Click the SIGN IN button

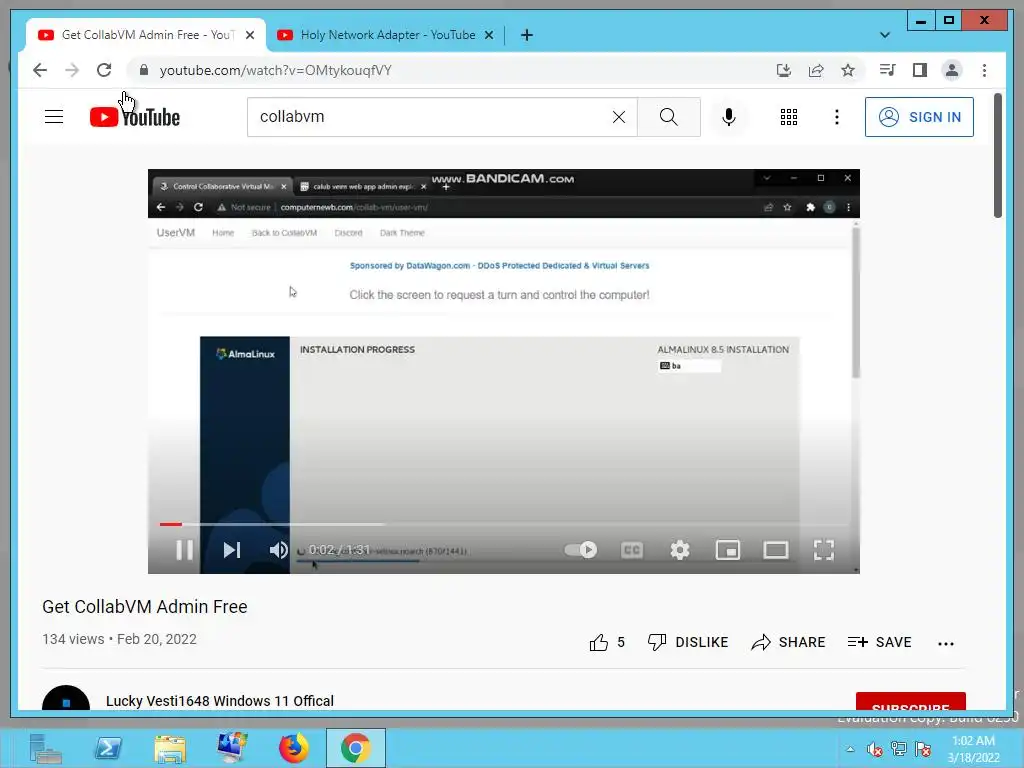(919, 117)
